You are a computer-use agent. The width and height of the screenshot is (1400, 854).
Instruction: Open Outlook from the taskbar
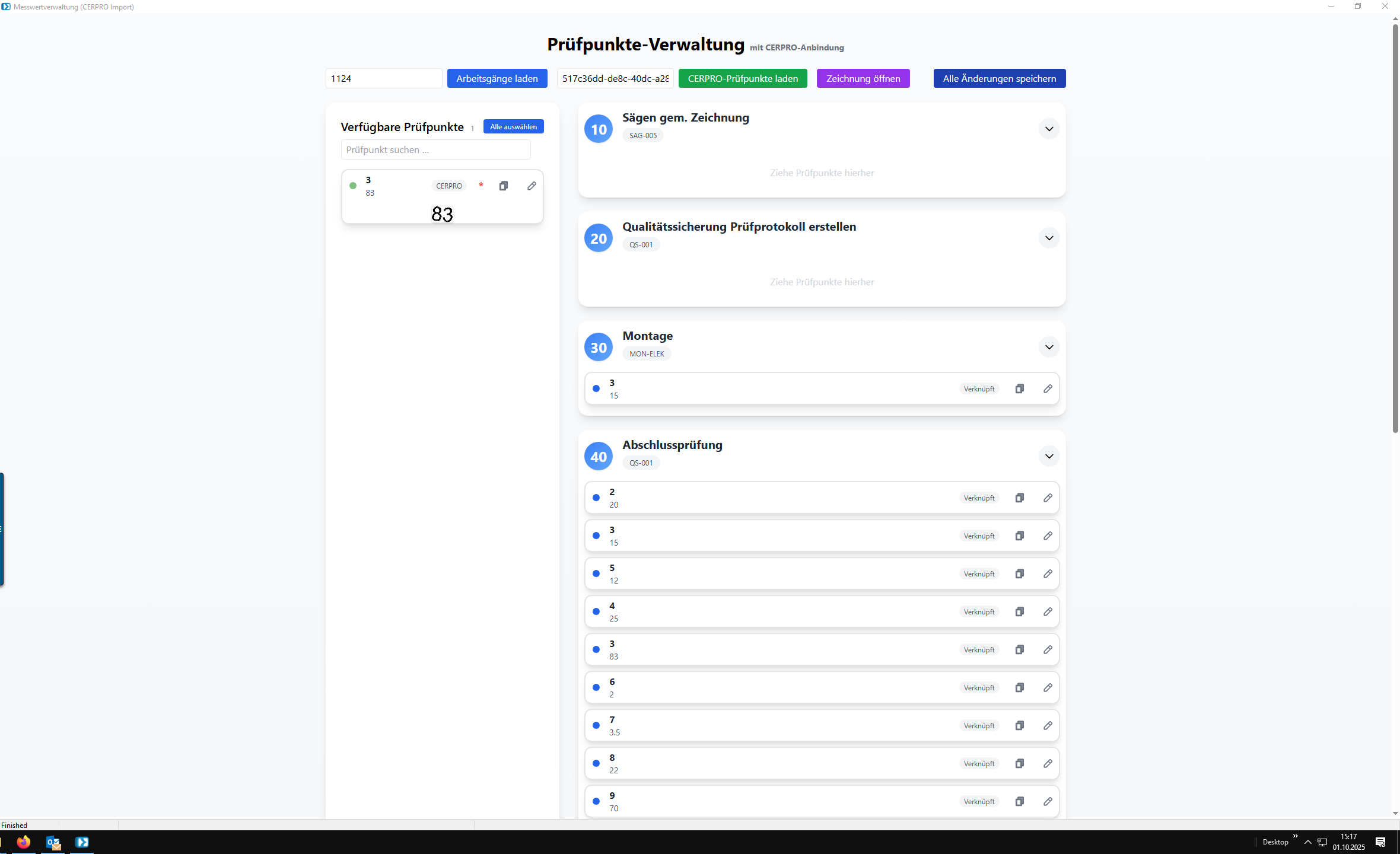(53, 842)
